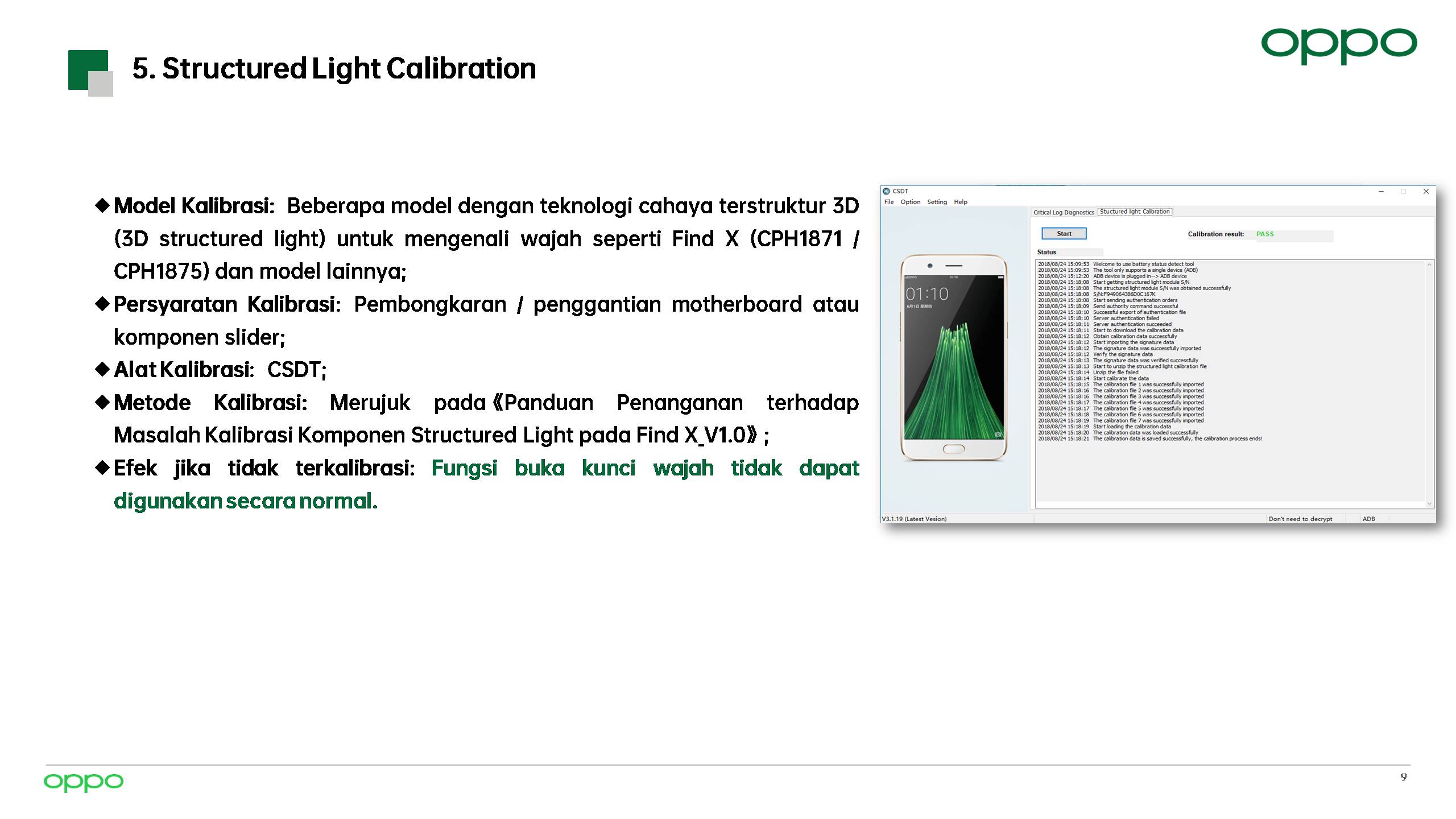Close the CSDT window

[x=1426, y=192]
